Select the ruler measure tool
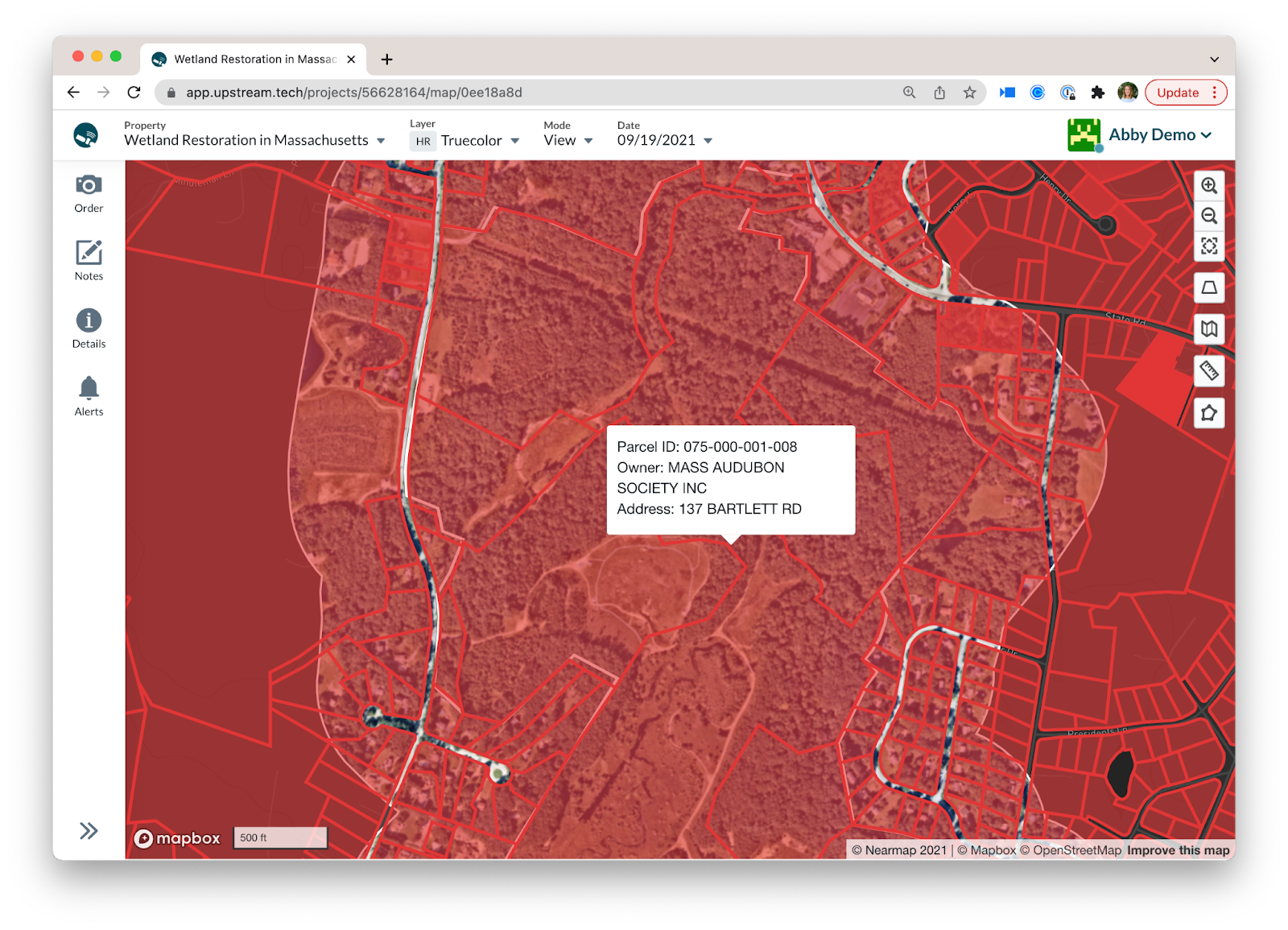The height and width of the screenshot is (930, 1288). coord(1208,370)
